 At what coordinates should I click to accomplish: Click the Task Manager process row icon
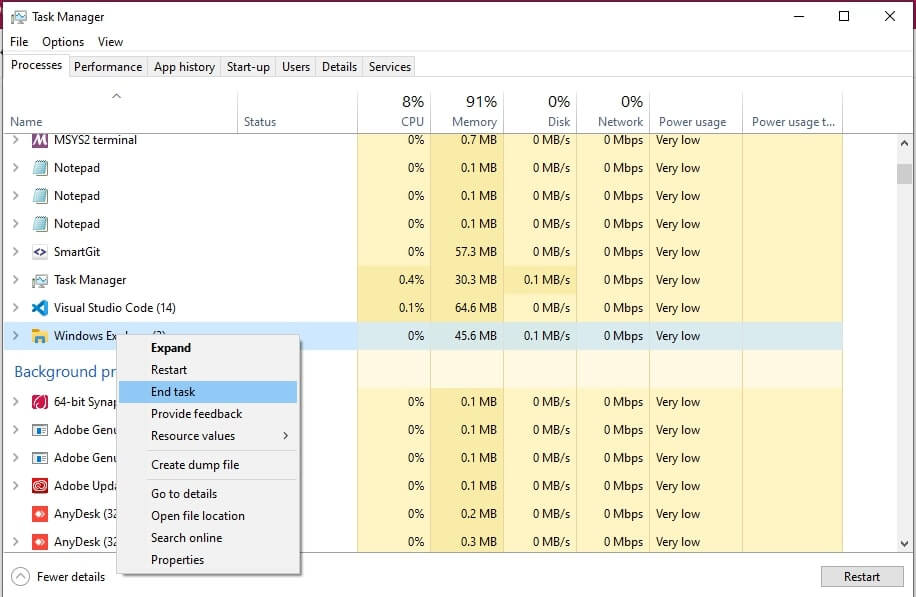(40, 280)
